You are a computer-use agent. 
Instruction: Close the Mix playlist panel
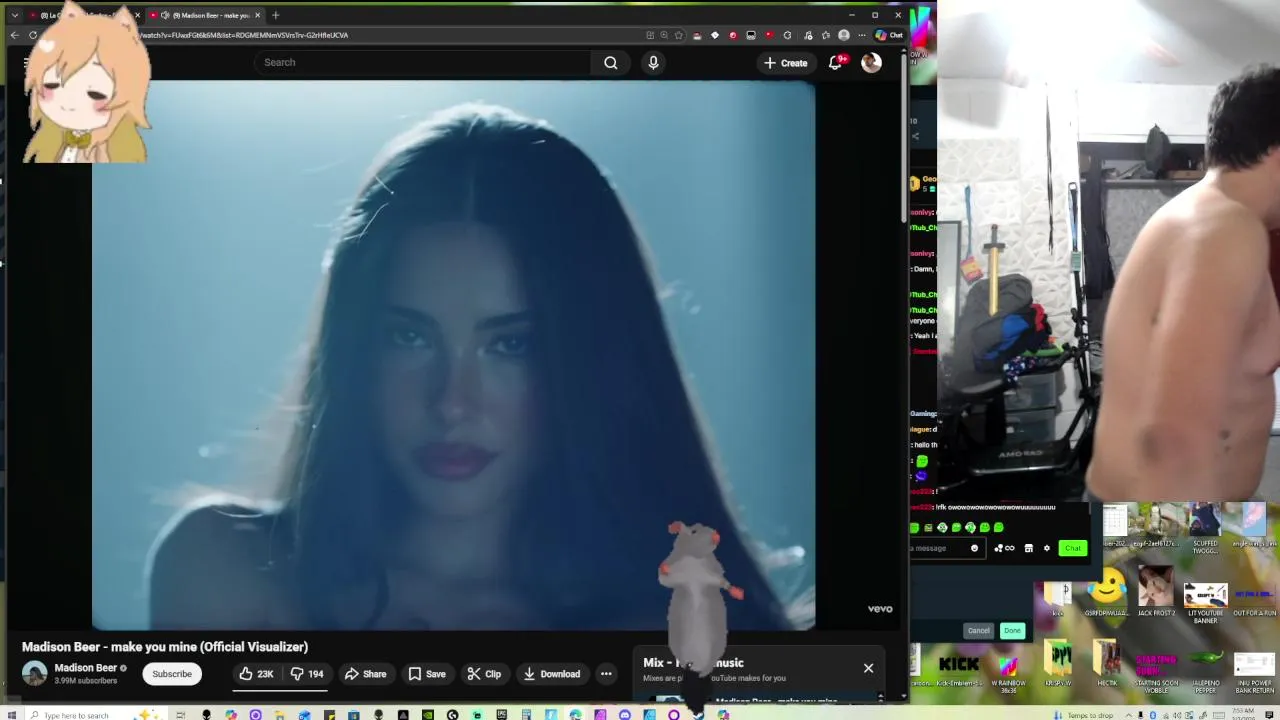pos(868,668)
